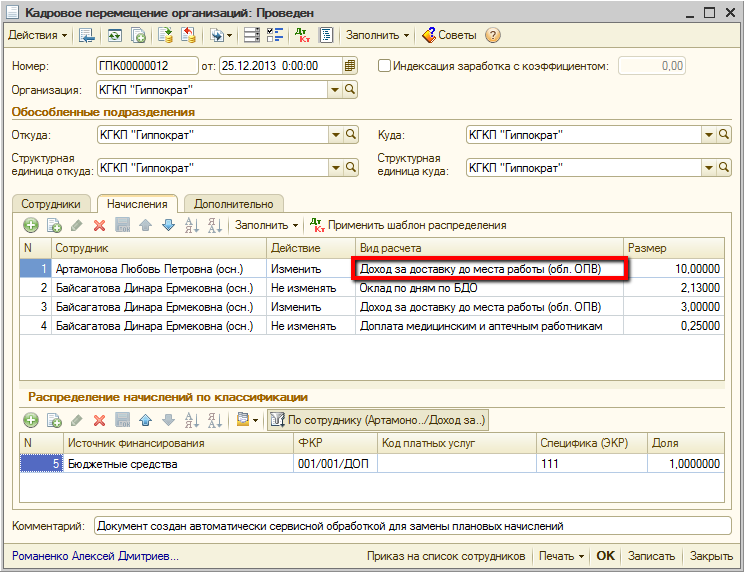Move the accrual row down with the arrow

coord(167,226)
